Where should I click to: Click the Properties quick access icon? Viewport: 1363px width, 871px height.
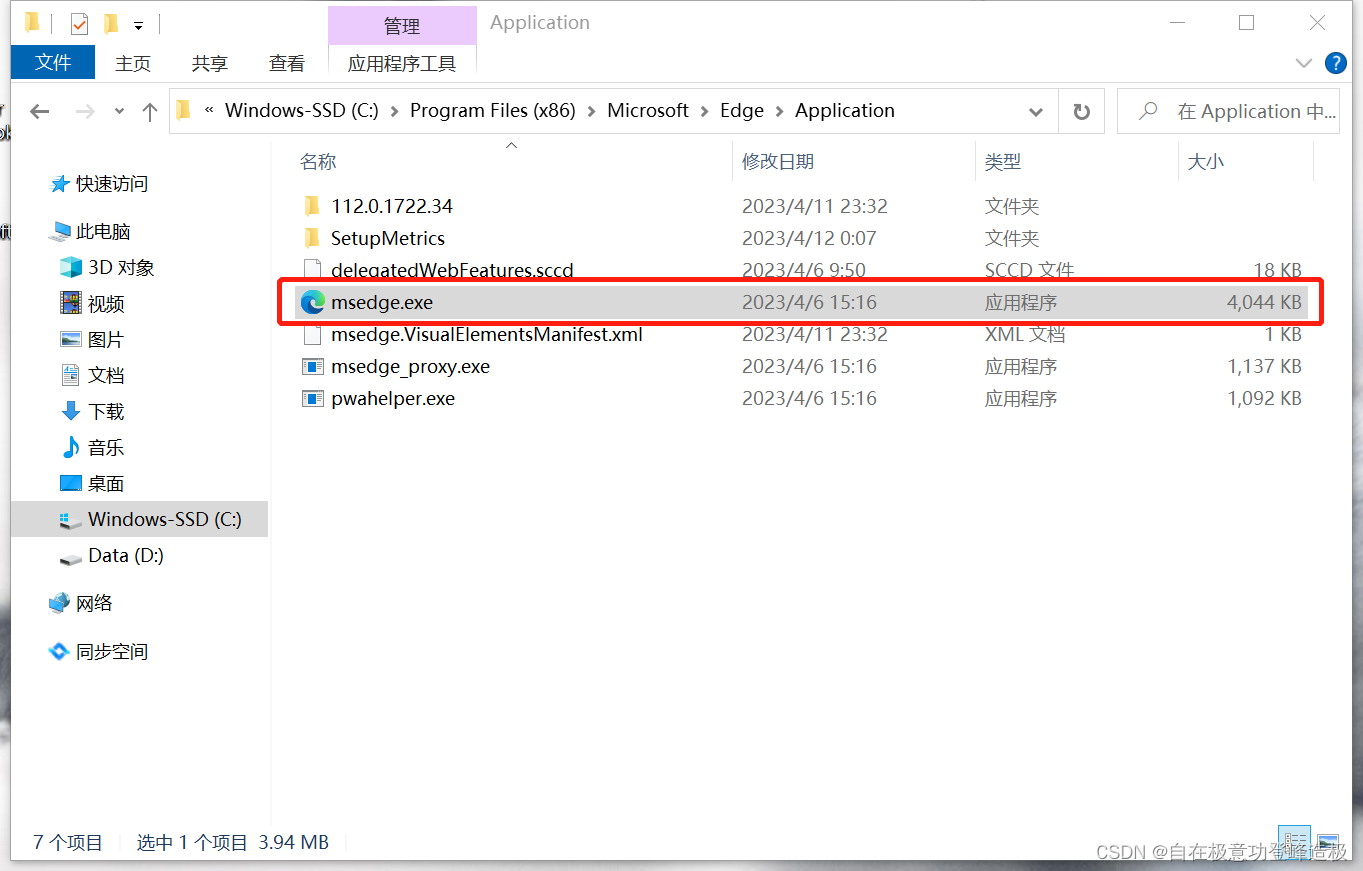[79, 23]
